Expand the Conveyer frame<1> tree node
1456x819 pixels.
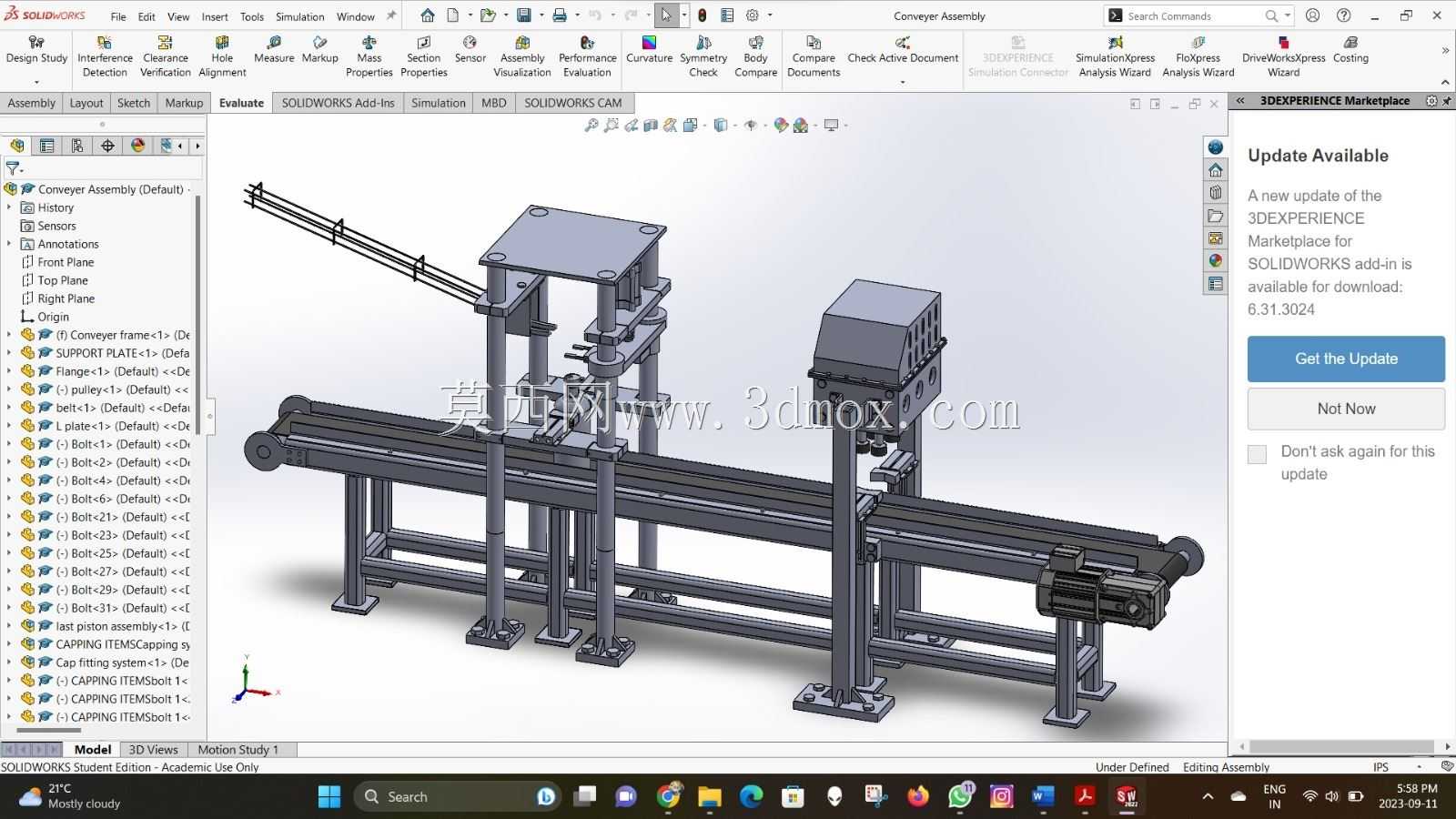point(9,335)
